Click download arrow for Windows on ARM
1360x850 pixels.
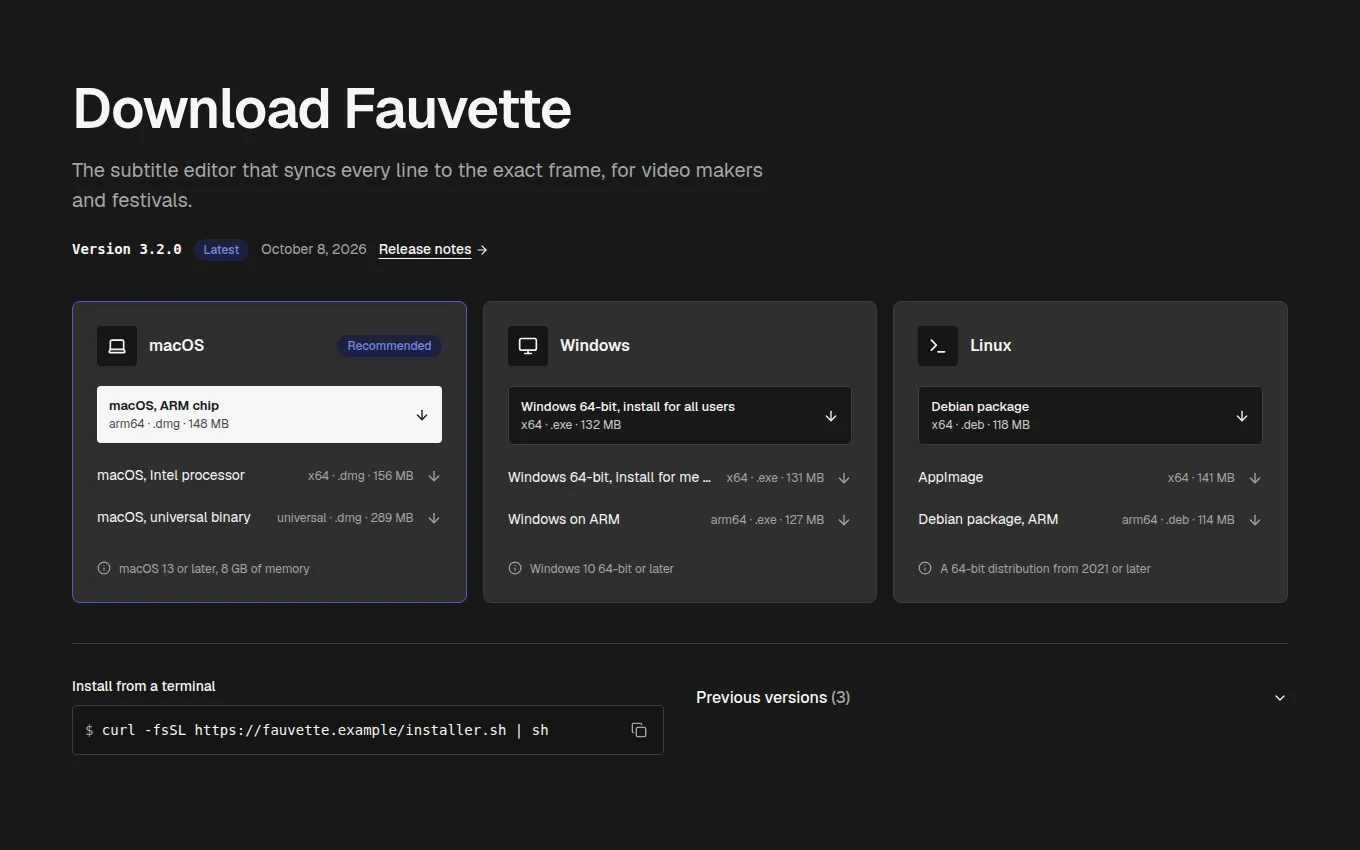tap(844, 520)
